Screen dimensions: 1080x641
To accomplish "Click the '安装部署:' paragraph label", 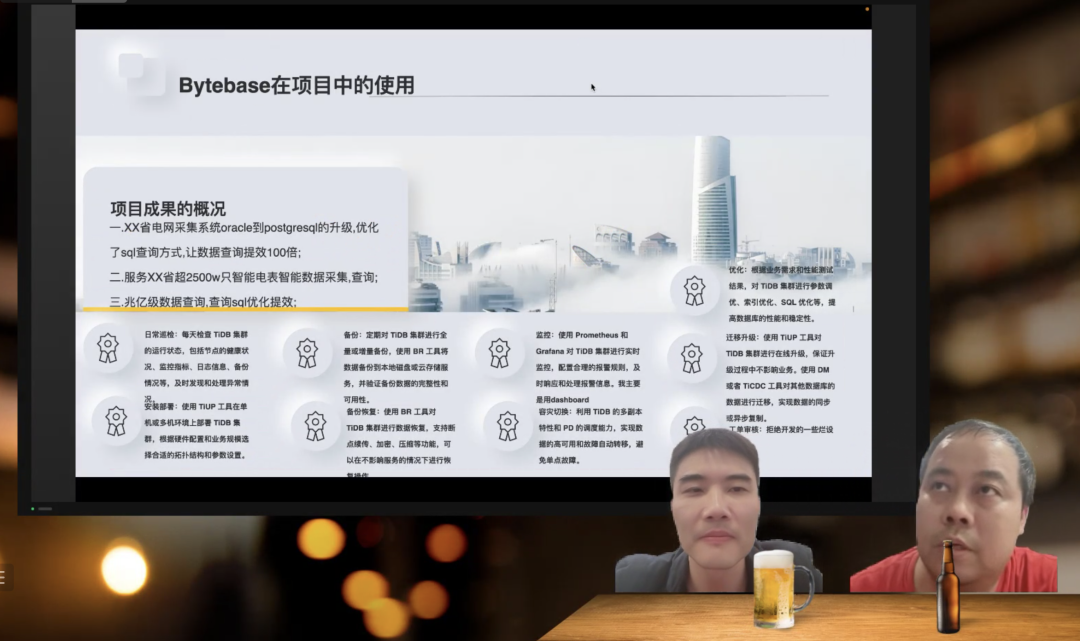I will (162, 407).
